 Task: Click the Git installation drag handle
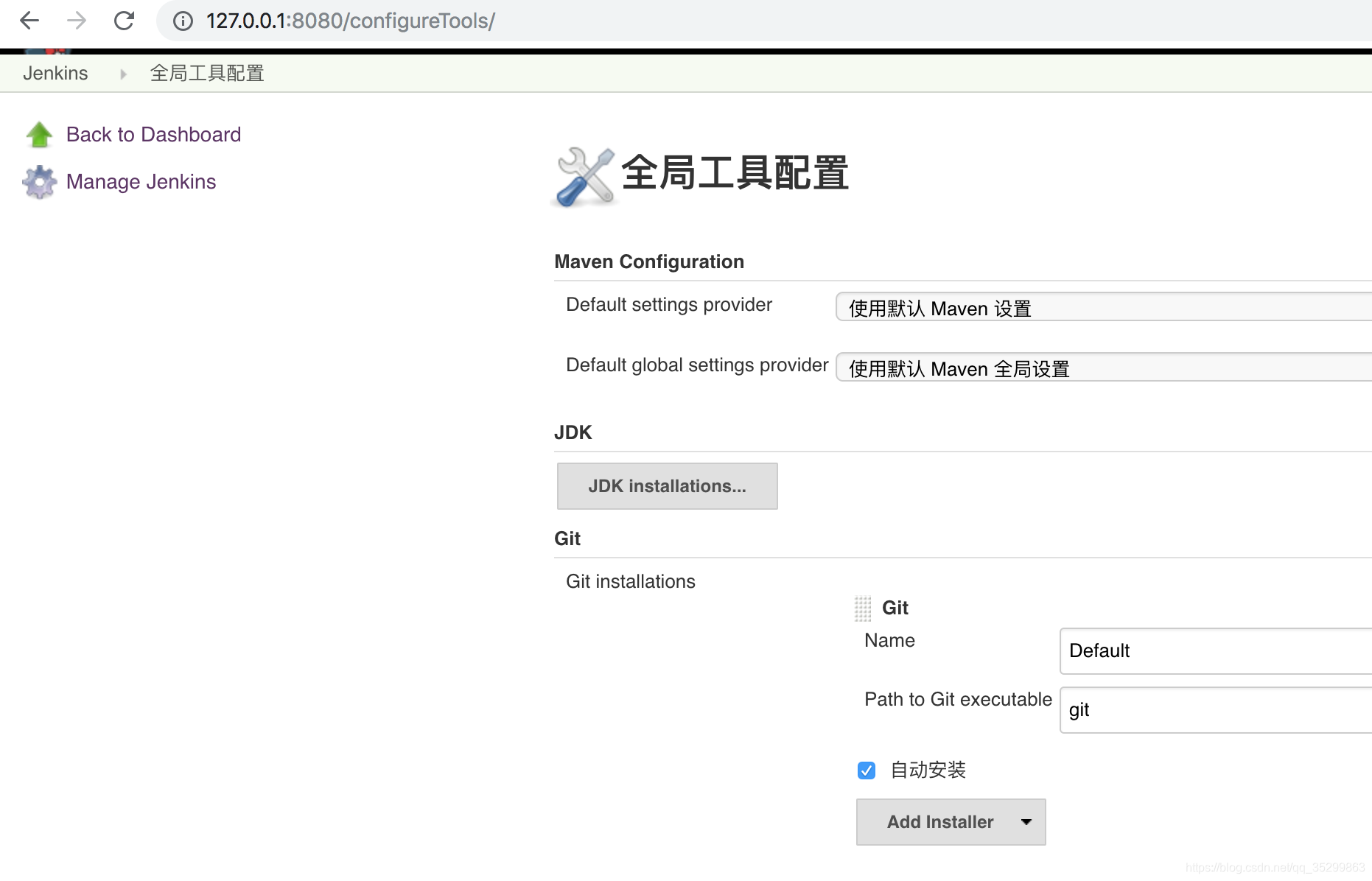pyautogui.click(x=863, y=608)
